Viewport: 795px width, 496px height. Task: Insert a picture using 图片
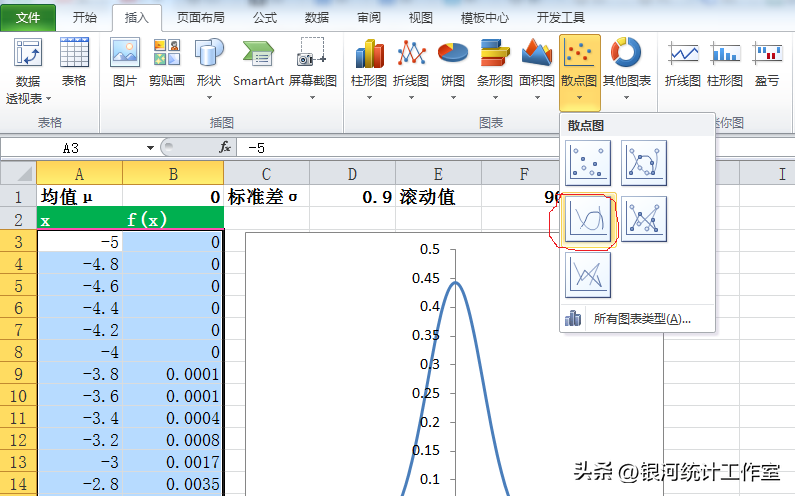click(125, 62)
